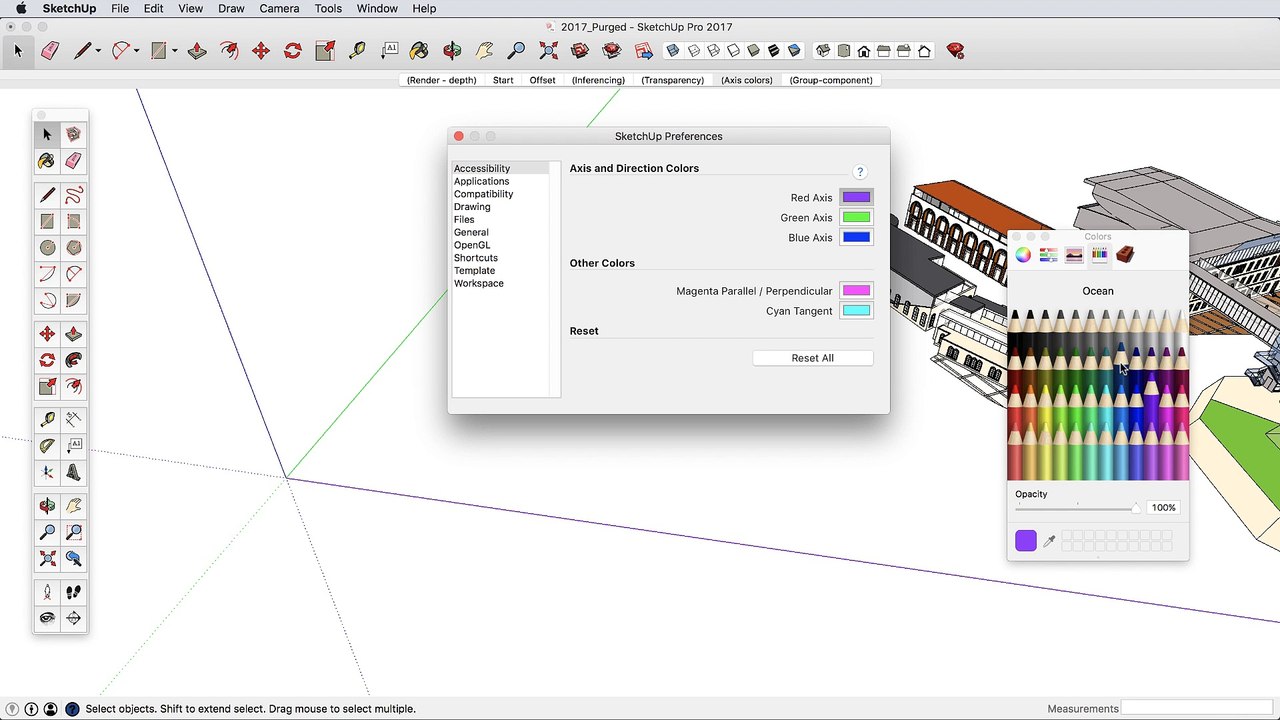Select the Follow Me tool

click(73, 360)
